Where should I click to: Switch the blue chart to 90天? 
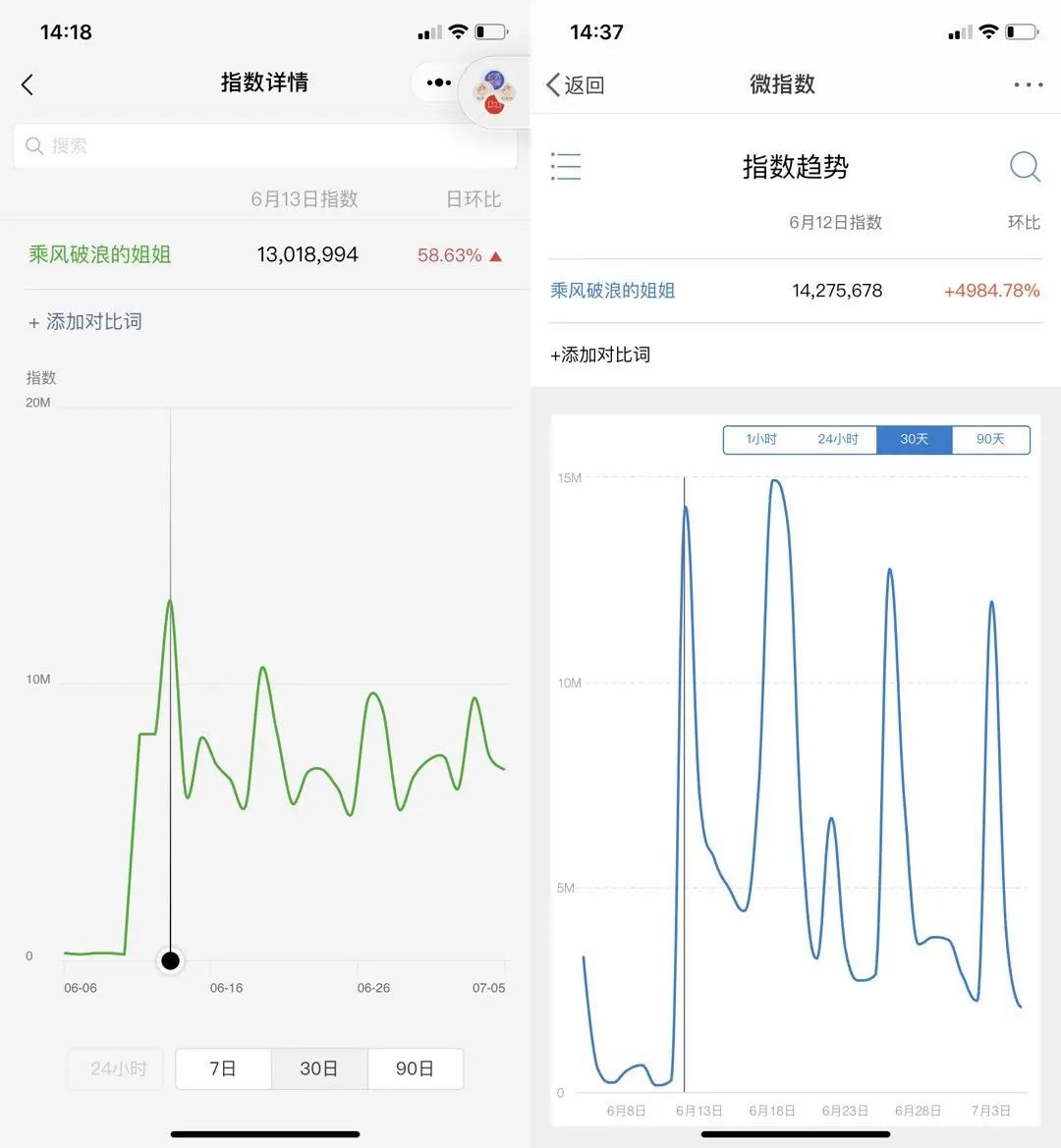pos(990,439)
